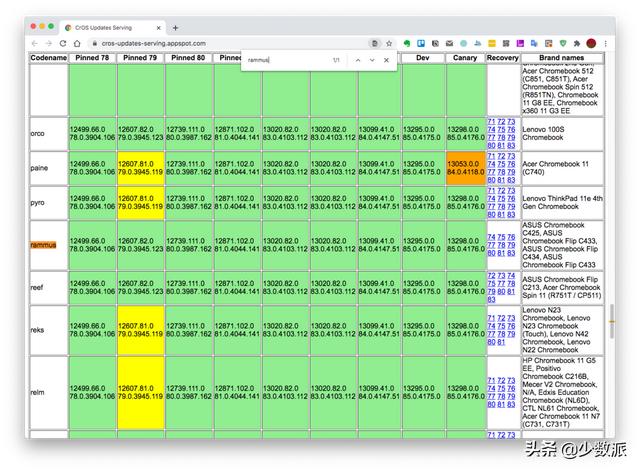The height and width of the screenshot is (471, 640).
Task: Click the Pinned 79 column header
Action: tap(140, 58)
